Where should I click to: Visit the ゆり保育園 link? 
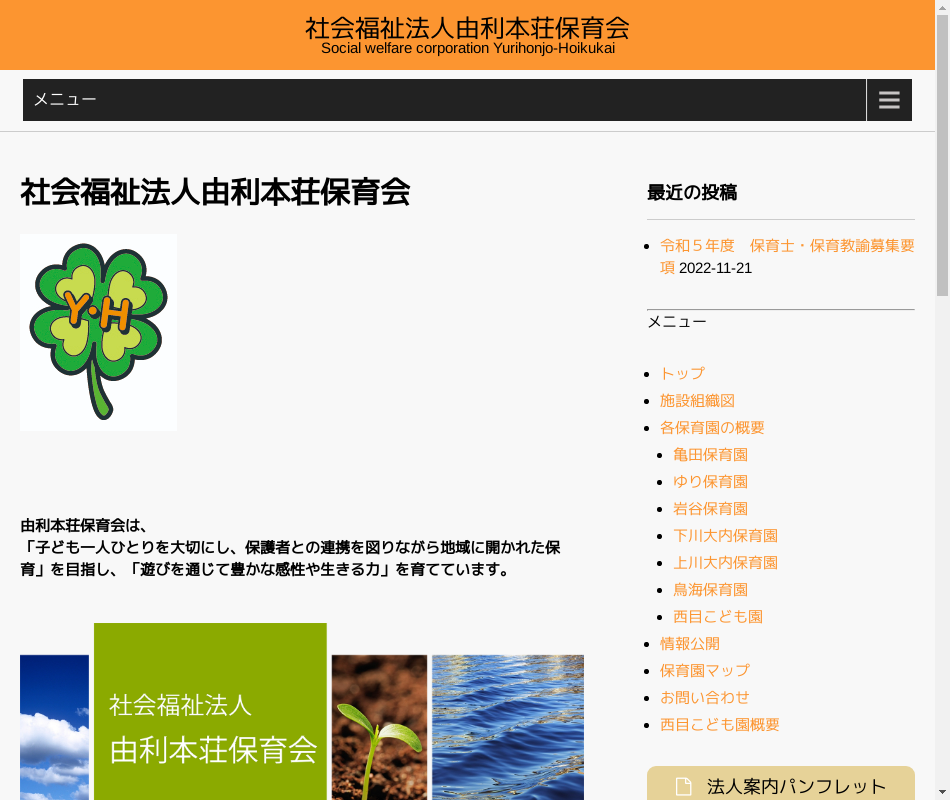[710, 481]
